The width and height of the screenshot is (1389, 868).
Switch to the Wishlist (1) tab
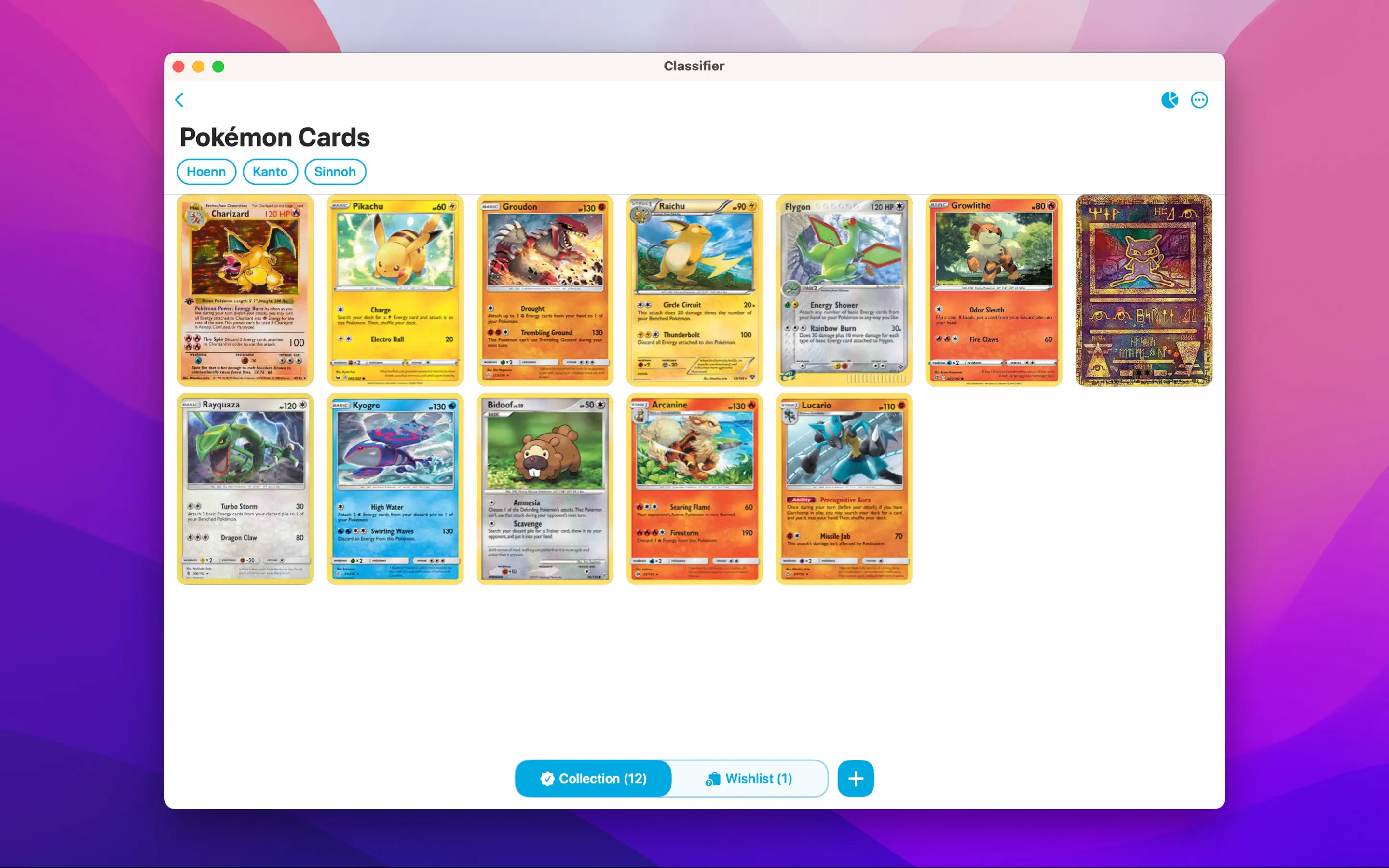[x=749, y=778]
